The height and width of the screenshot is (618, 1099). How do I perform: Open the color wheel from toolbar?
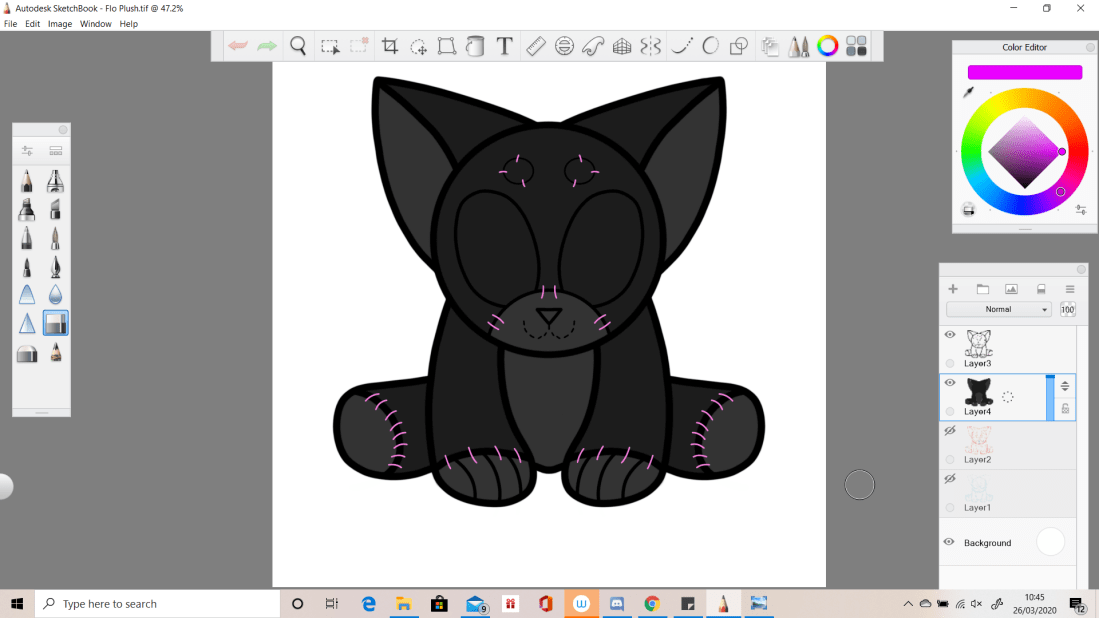tap(827, 46)
